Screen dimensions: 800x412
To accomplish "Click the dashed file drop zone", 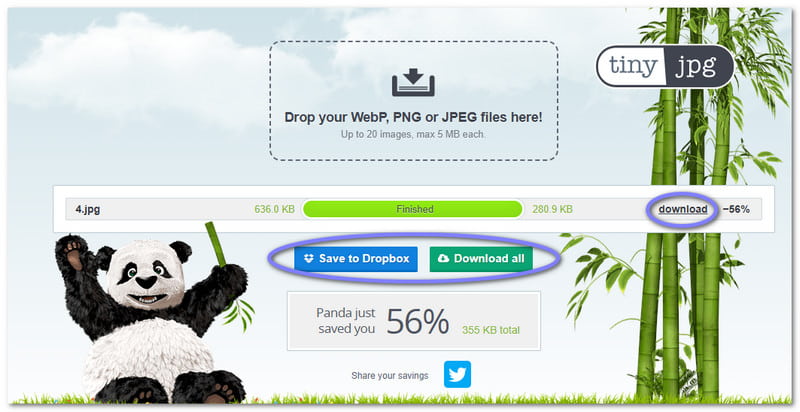I will [x=414, y=101].
